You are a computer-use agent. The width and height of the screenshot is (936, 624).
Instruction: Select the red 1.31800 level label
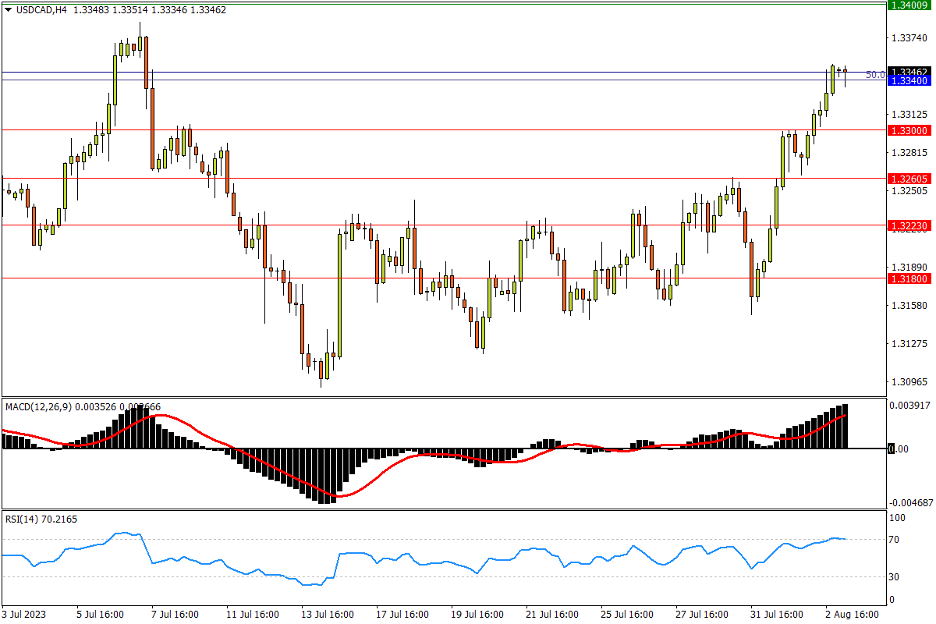click(909, 279)
